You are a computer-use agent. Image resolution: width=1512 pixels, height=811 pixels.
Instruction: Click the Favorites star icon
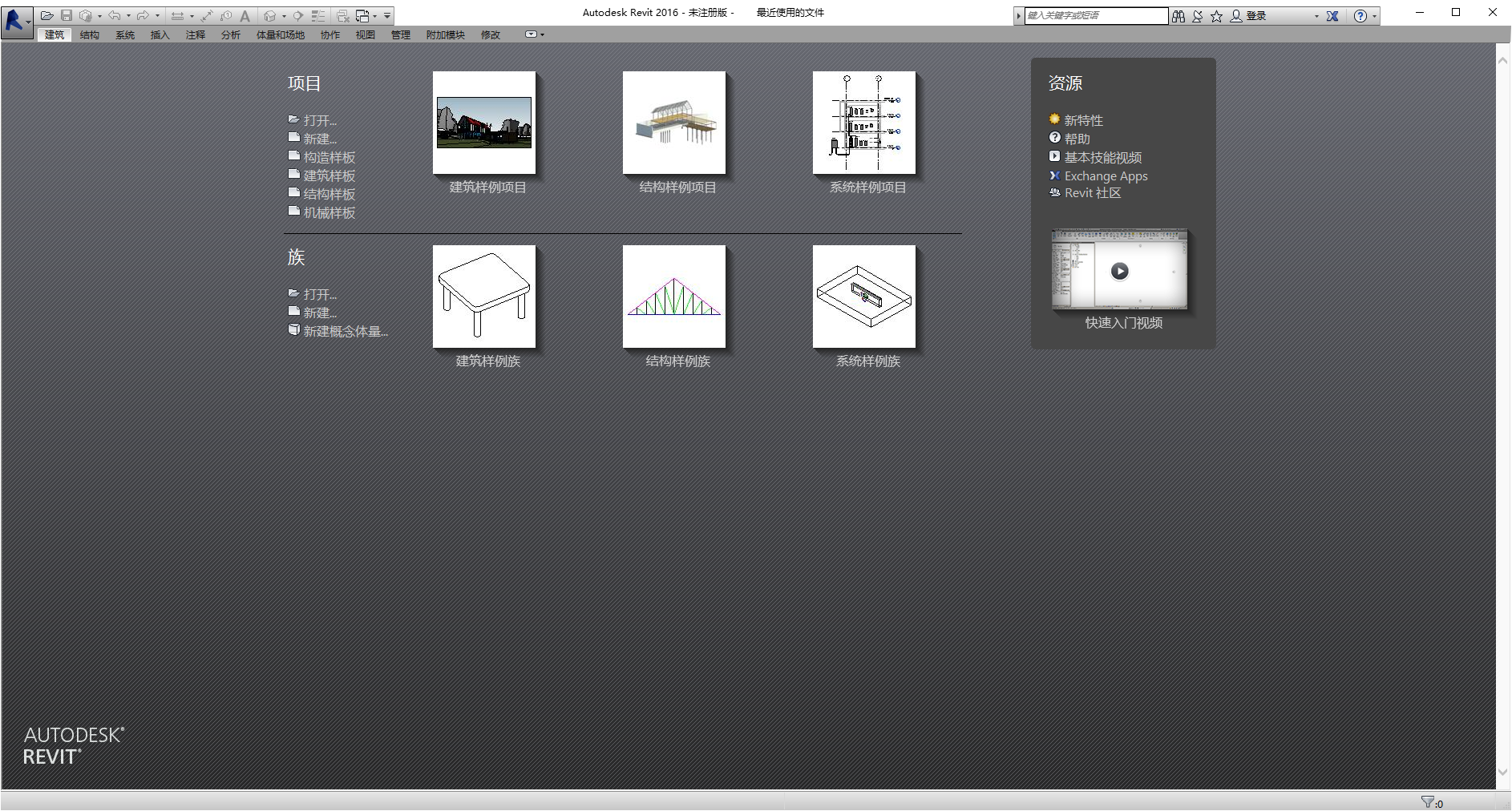(x=1216, y=16)
